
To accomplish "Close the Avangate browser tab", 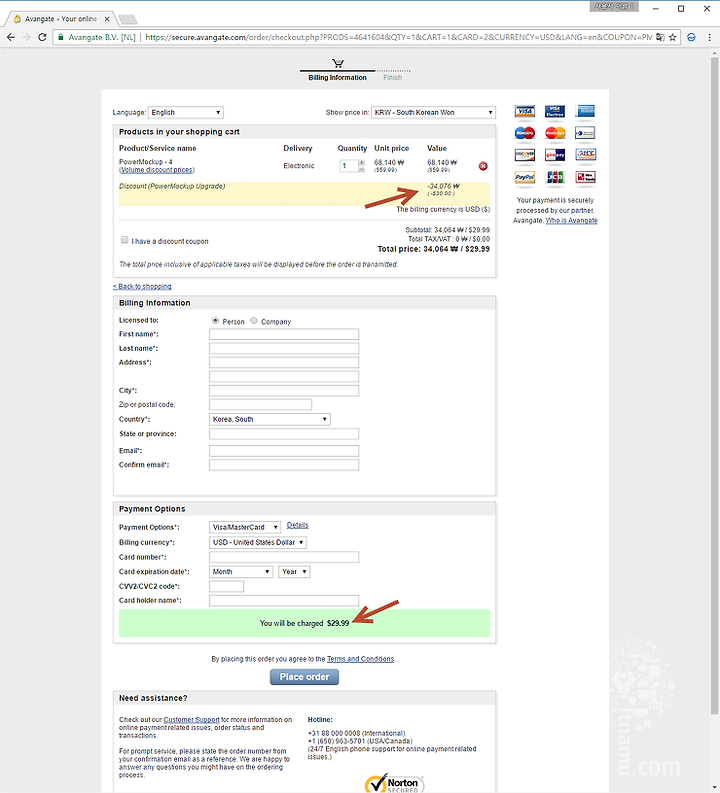I will [x=107, y=19].
